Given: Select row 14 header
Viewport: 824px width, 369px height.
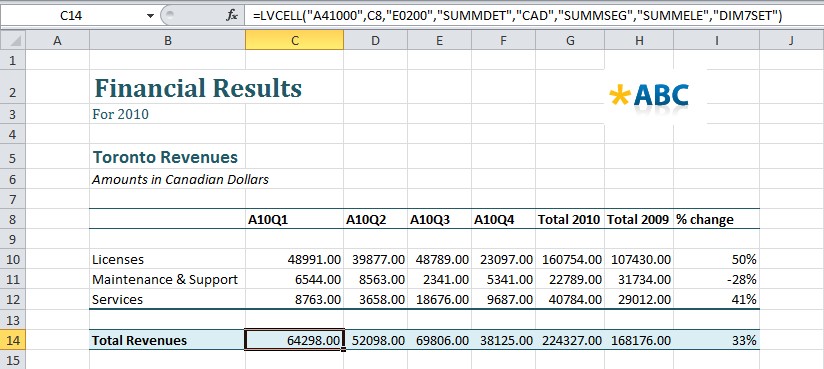Looking at the screenshot, I should [x=13, y=340].
